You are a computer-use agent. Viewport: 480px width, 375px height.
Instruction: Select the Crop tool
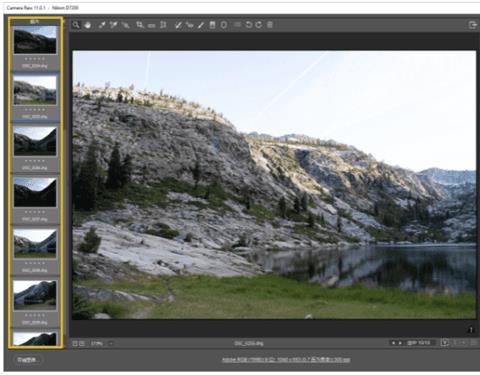140,25
